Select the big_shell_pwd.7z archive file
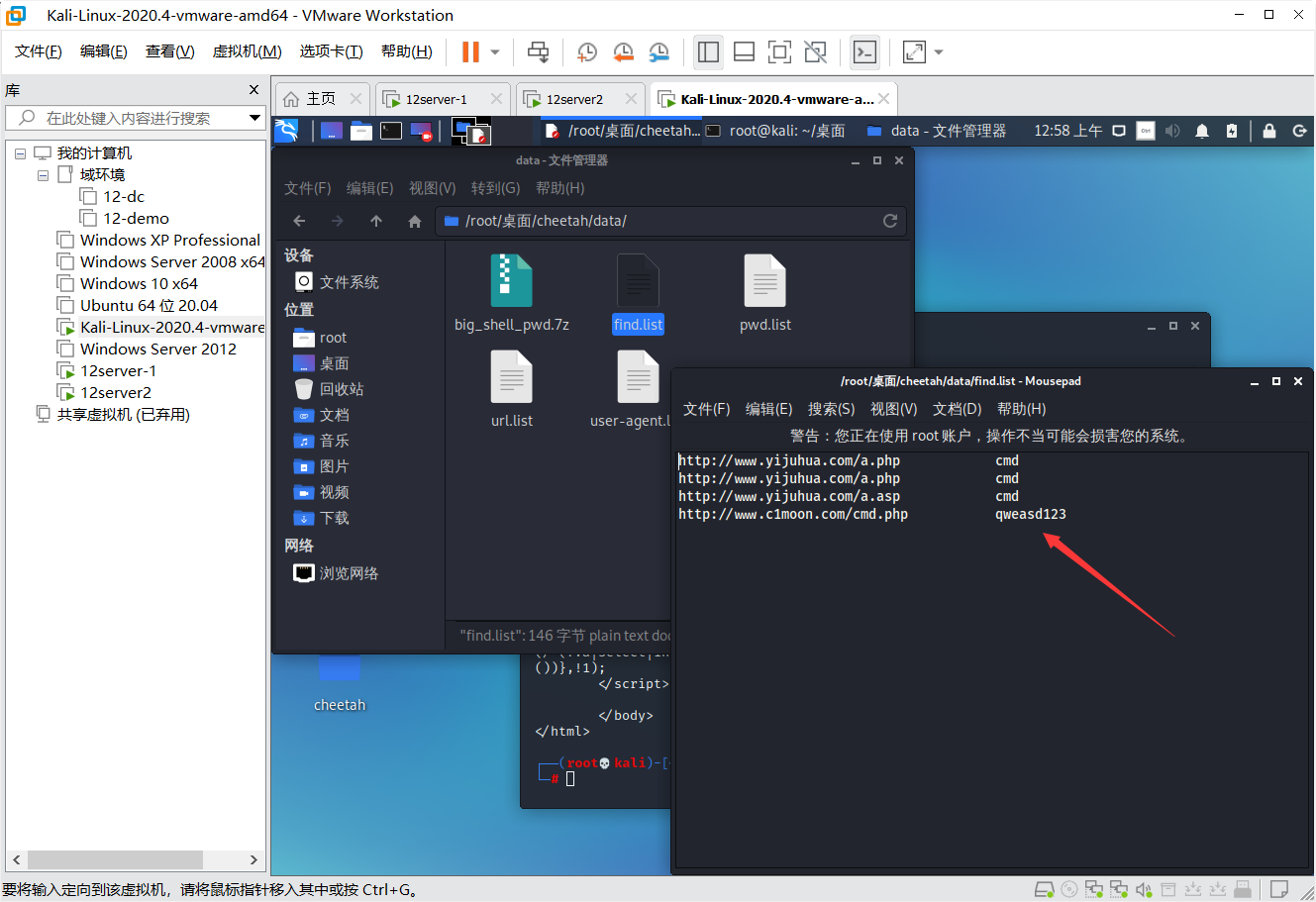 point(512,294)
